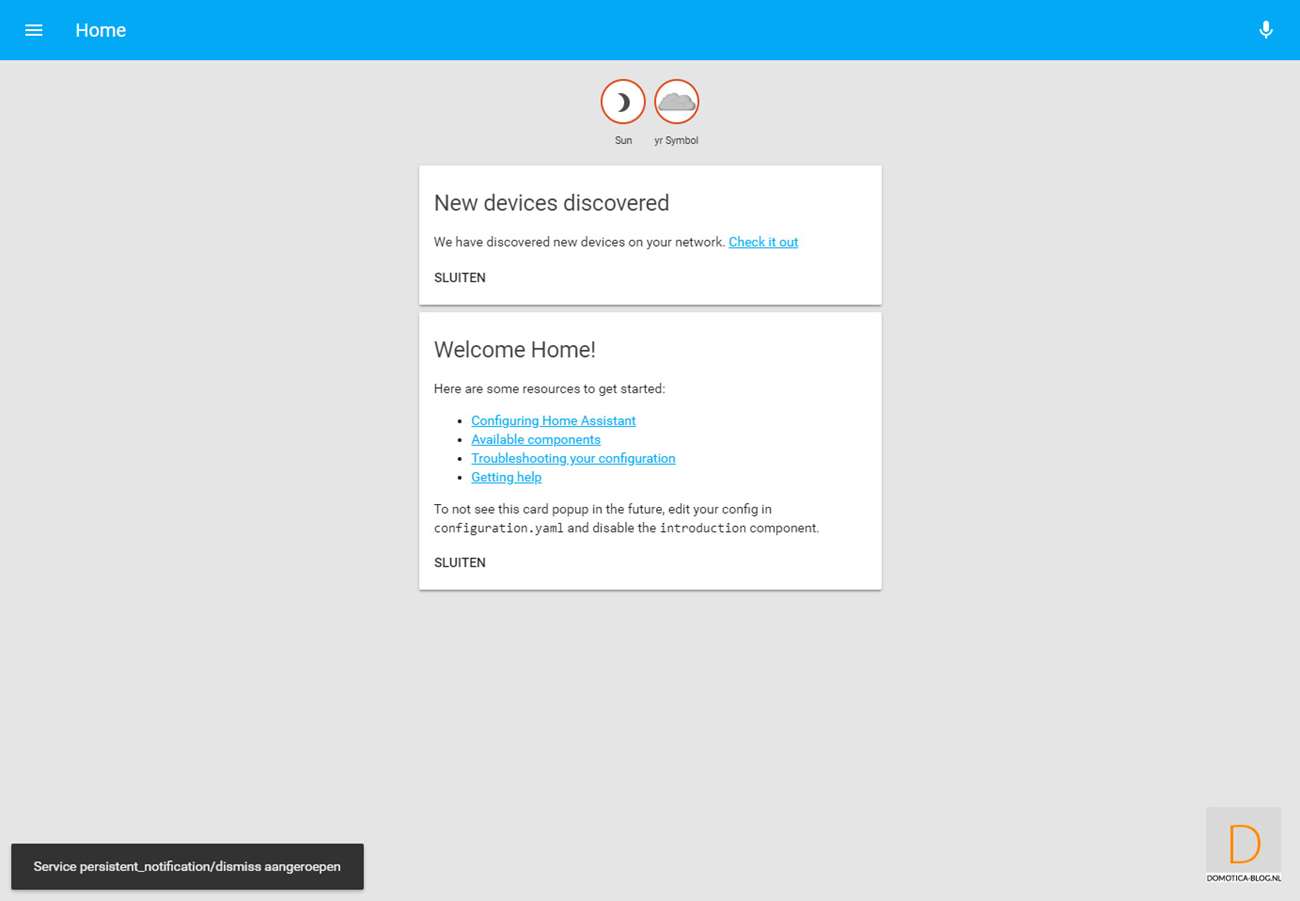Dismiss the New devices discovered card with SLUITEN

click(460, 278)
